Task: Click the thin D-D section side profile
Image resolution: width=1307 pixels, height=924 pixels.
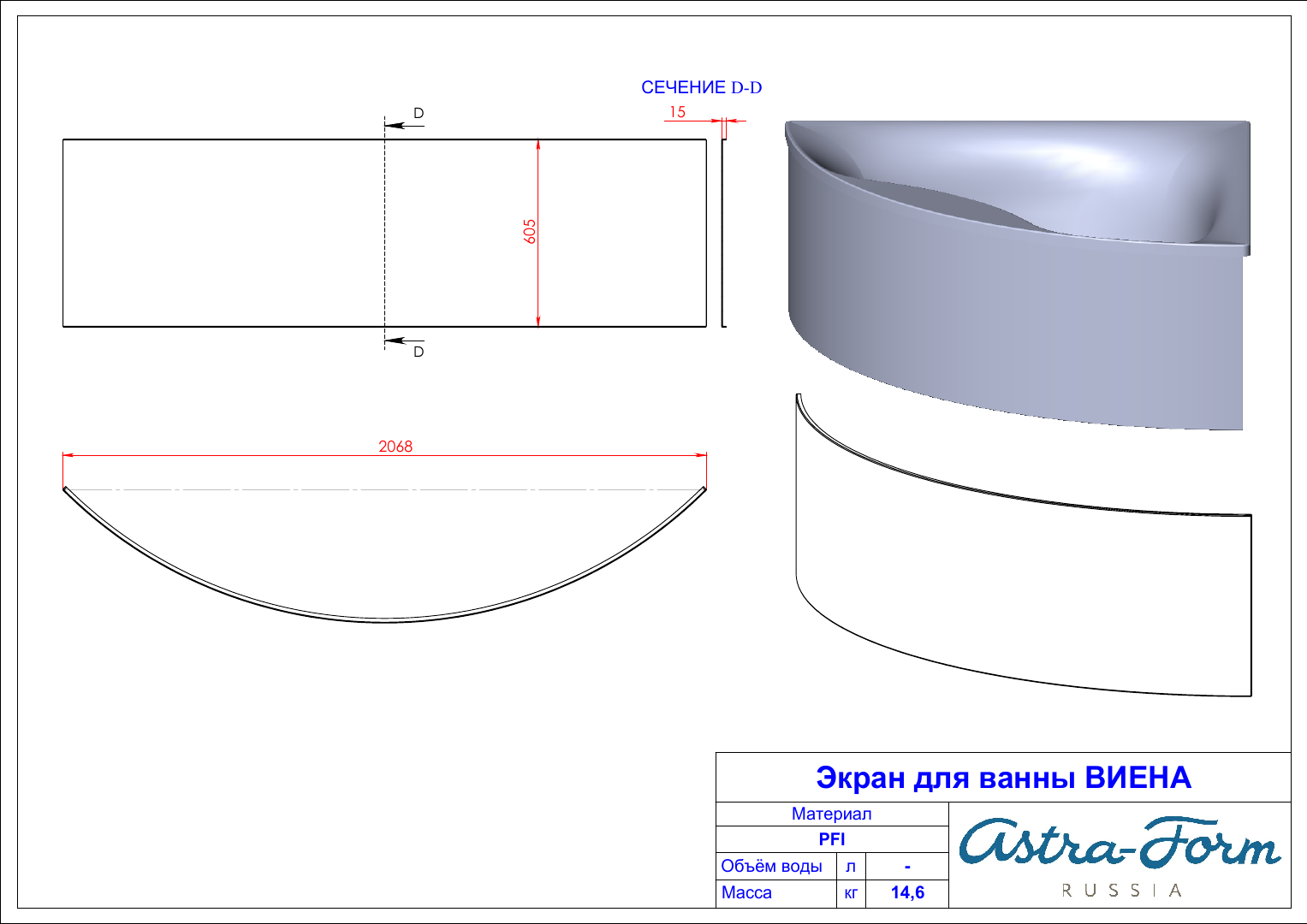Action: pyautogui.click(x=724, y=233)
